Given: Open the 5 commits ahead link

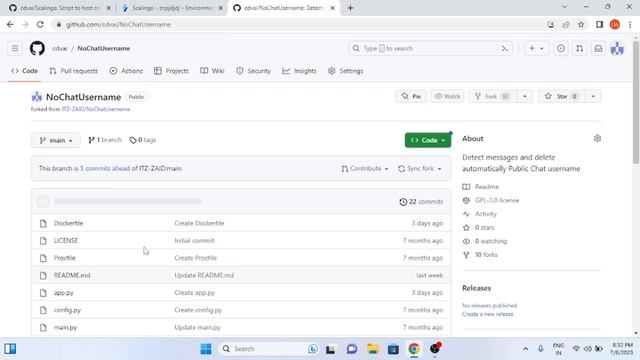Looking at the screenshot, I should tap(105, 169).
